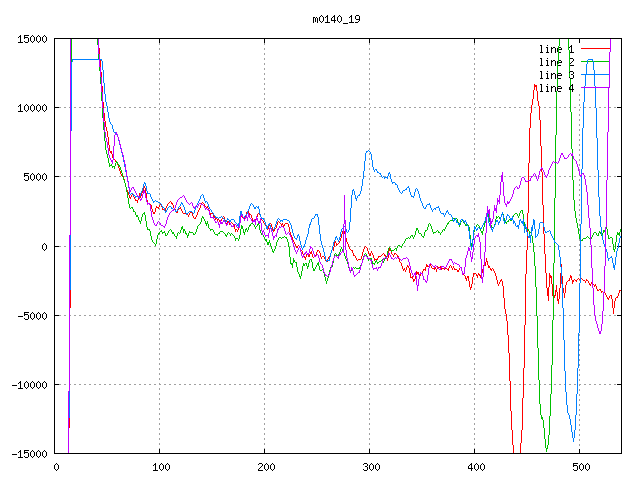
Task: Click the blue line trough near x=495
Action: click(x=573, y=441)
